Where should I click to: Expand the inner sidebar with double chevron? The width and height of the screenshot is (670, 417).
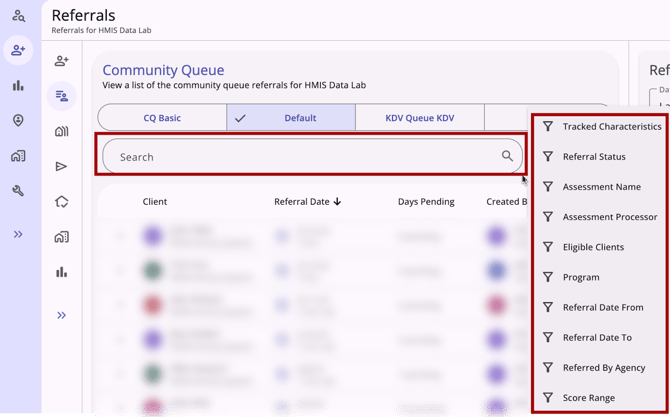(62, 315)
